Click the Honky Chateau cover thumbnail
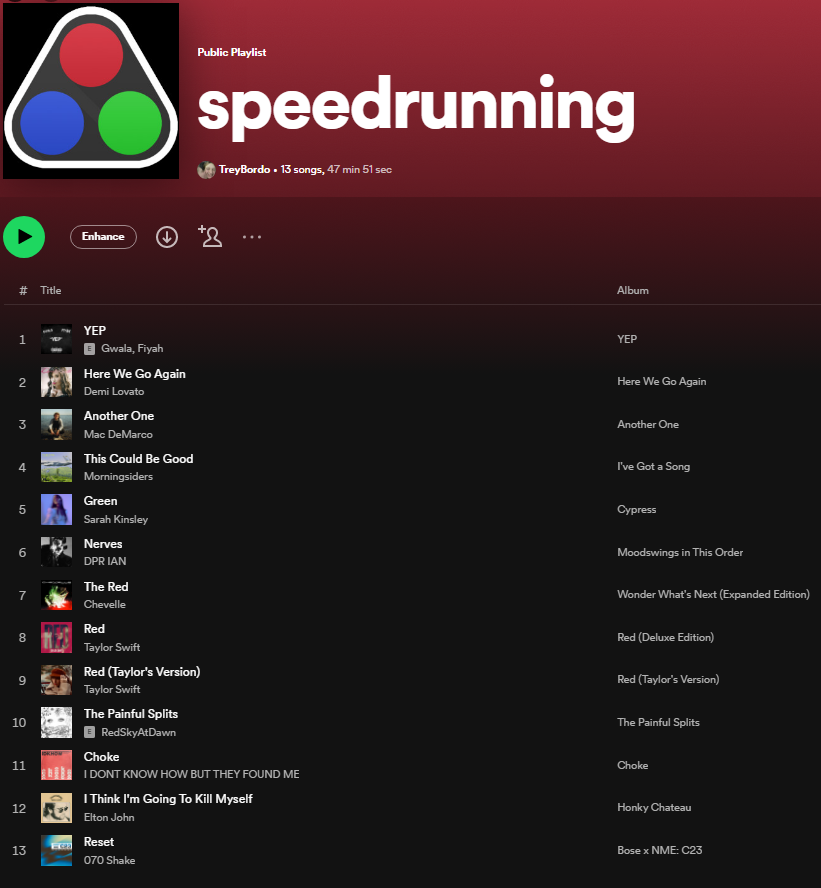The width and height of the screenshot is (821, 888). click(57, 808)
